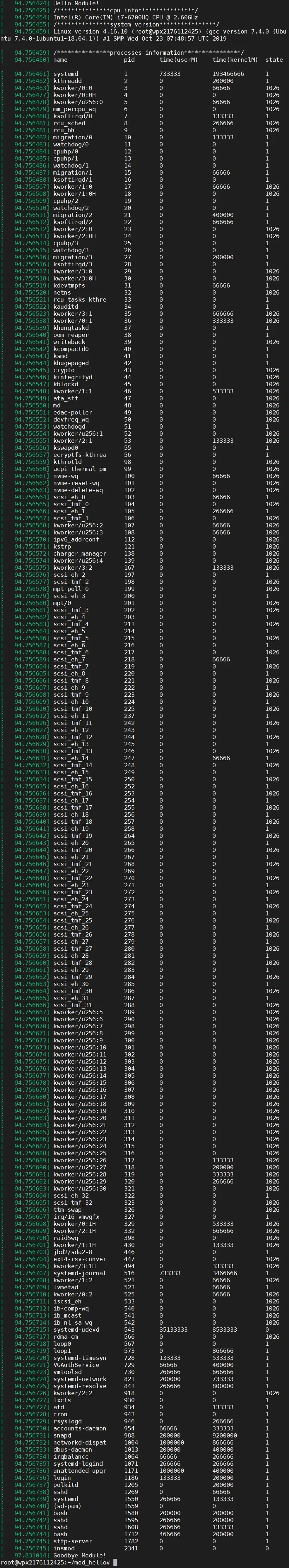Select the 'writeback' process name
The width and height of the screenshot is (289, 1568).
tap(69, 342)
